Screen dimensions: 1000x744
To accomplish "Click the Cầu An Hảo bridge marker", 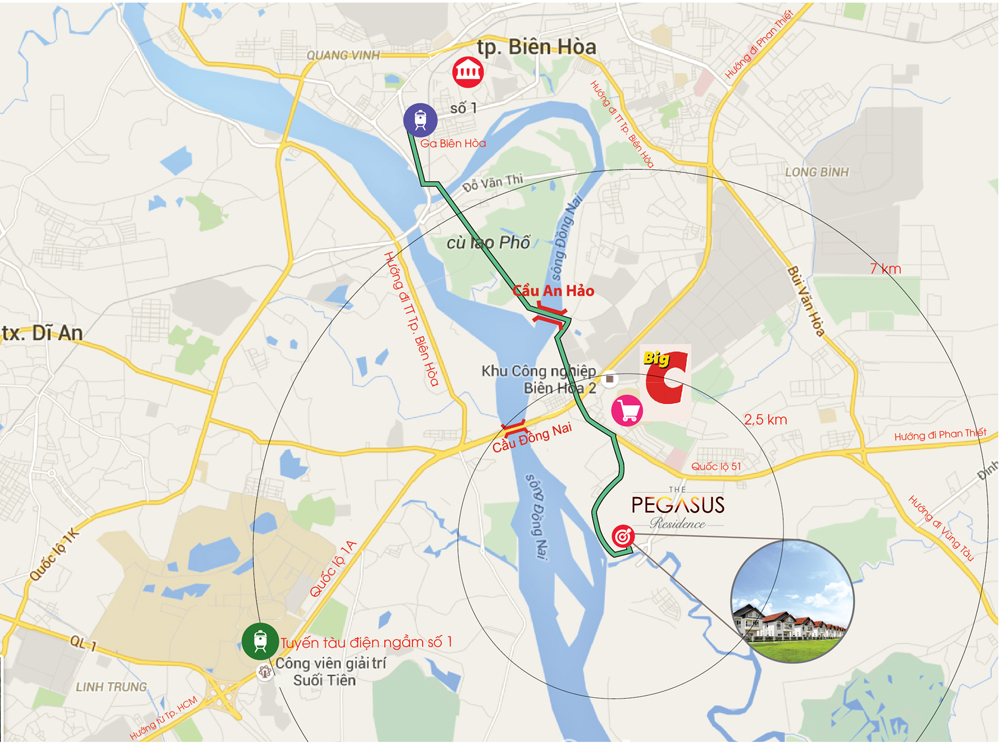I will (551, 314).
